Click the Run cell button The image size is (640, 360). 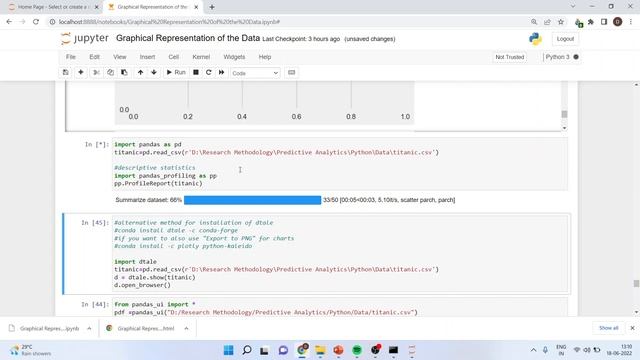(176, 73)
